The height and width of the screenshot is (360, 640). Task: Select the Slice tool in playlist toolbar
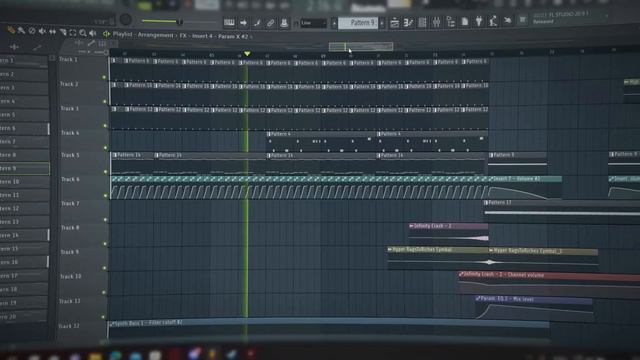pyautogui.click(x=63, y=32)
